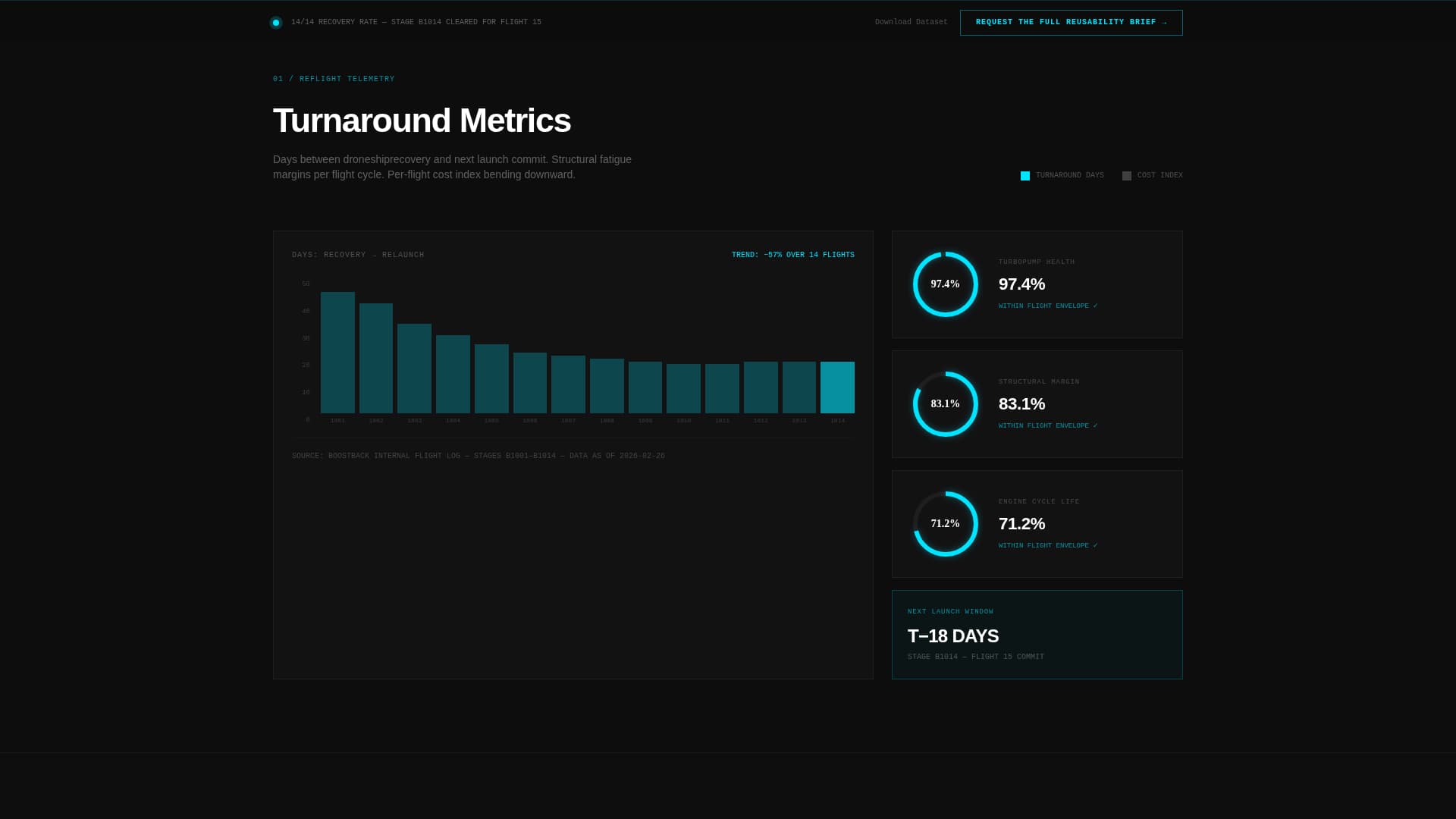1456x819 pixels.
Task: Click the bar for stage 1007
Action: pyautogui.click(x=568, y=384)
